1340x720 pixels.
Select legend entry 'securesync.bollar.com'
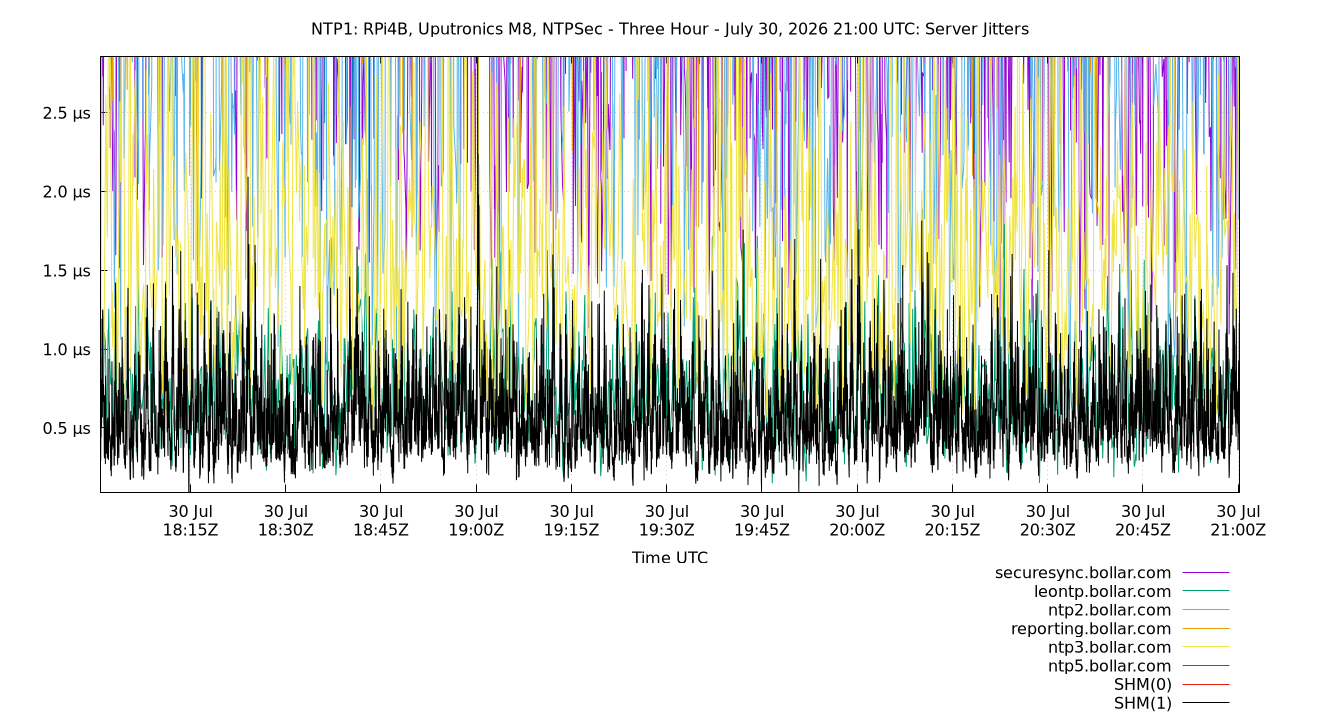point(1083,573)
